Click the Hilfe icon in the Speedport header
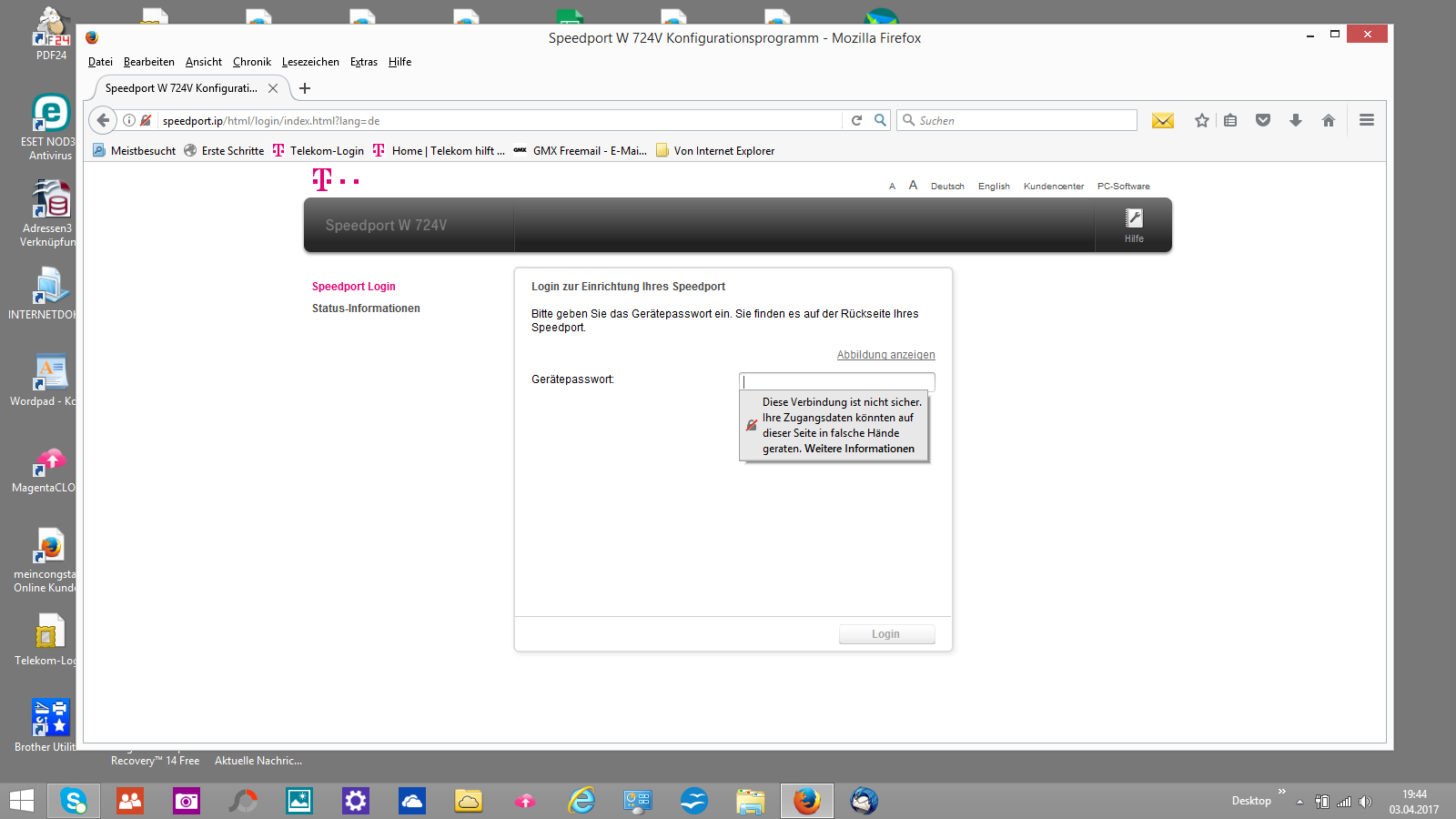This screenshot has width=1456, height=819. 1134,225
